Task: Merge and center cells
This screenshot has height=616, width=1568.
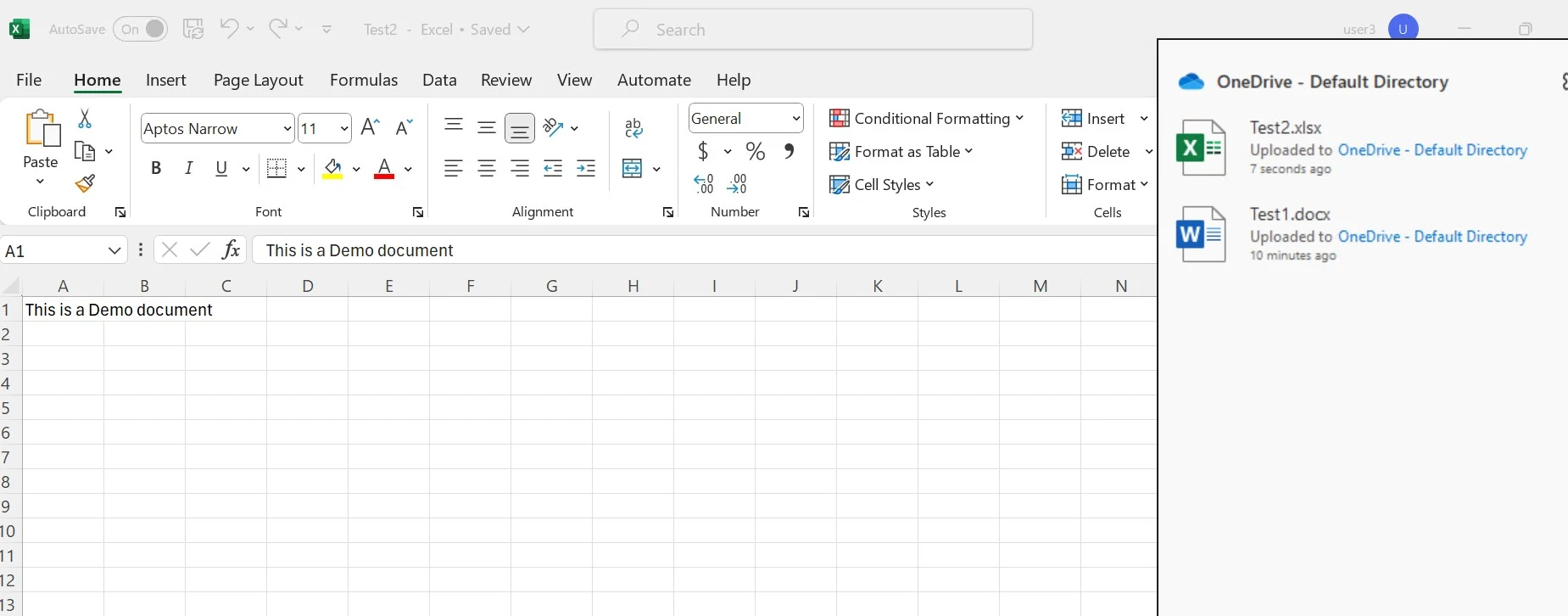Action: [x=633, y=168]
